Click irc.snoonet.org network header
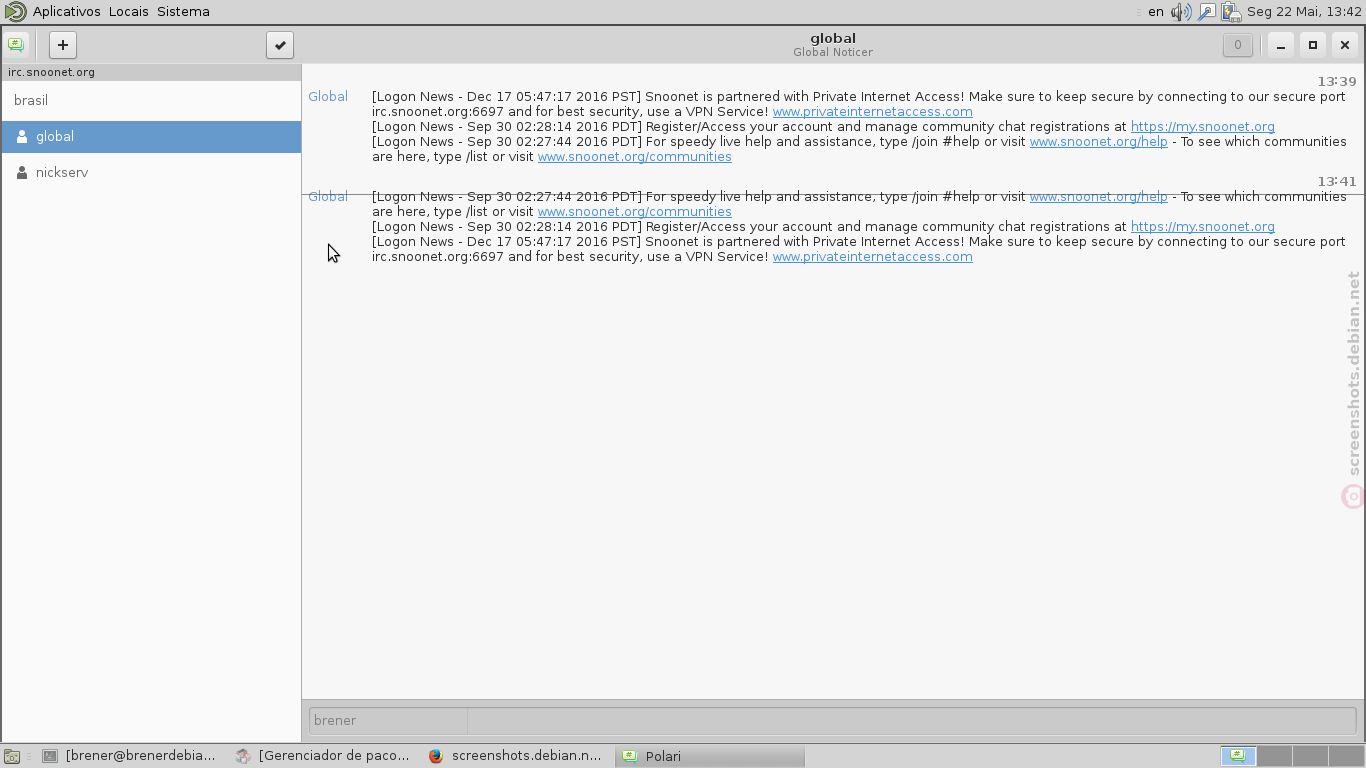This screenshot has height=768, width=1366. [x=151, y=72]
